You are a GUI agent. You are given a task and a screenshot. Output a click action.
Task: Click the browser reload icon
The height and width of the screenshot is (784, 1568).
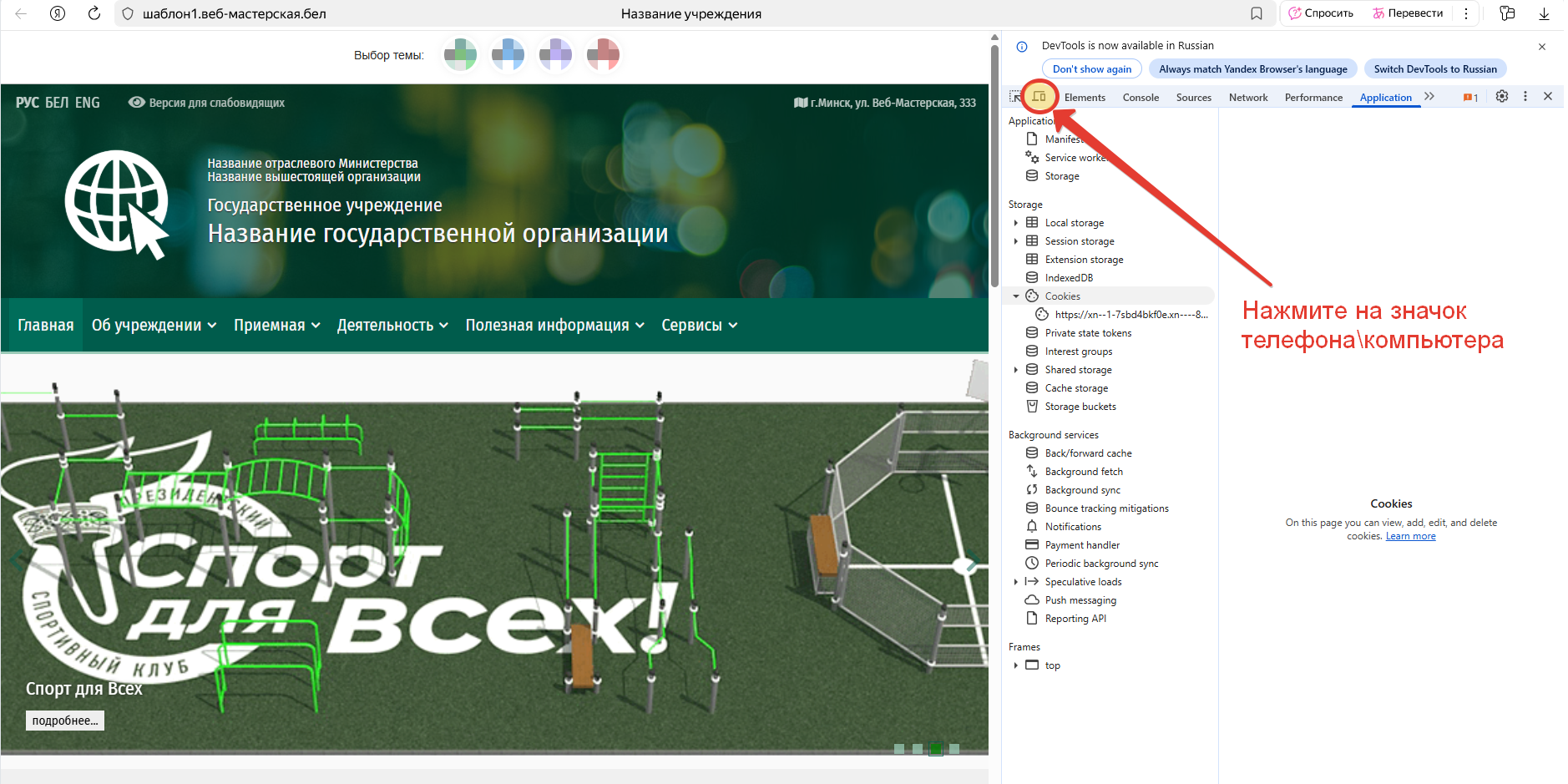pyautogui.click(x=94, y=13)
